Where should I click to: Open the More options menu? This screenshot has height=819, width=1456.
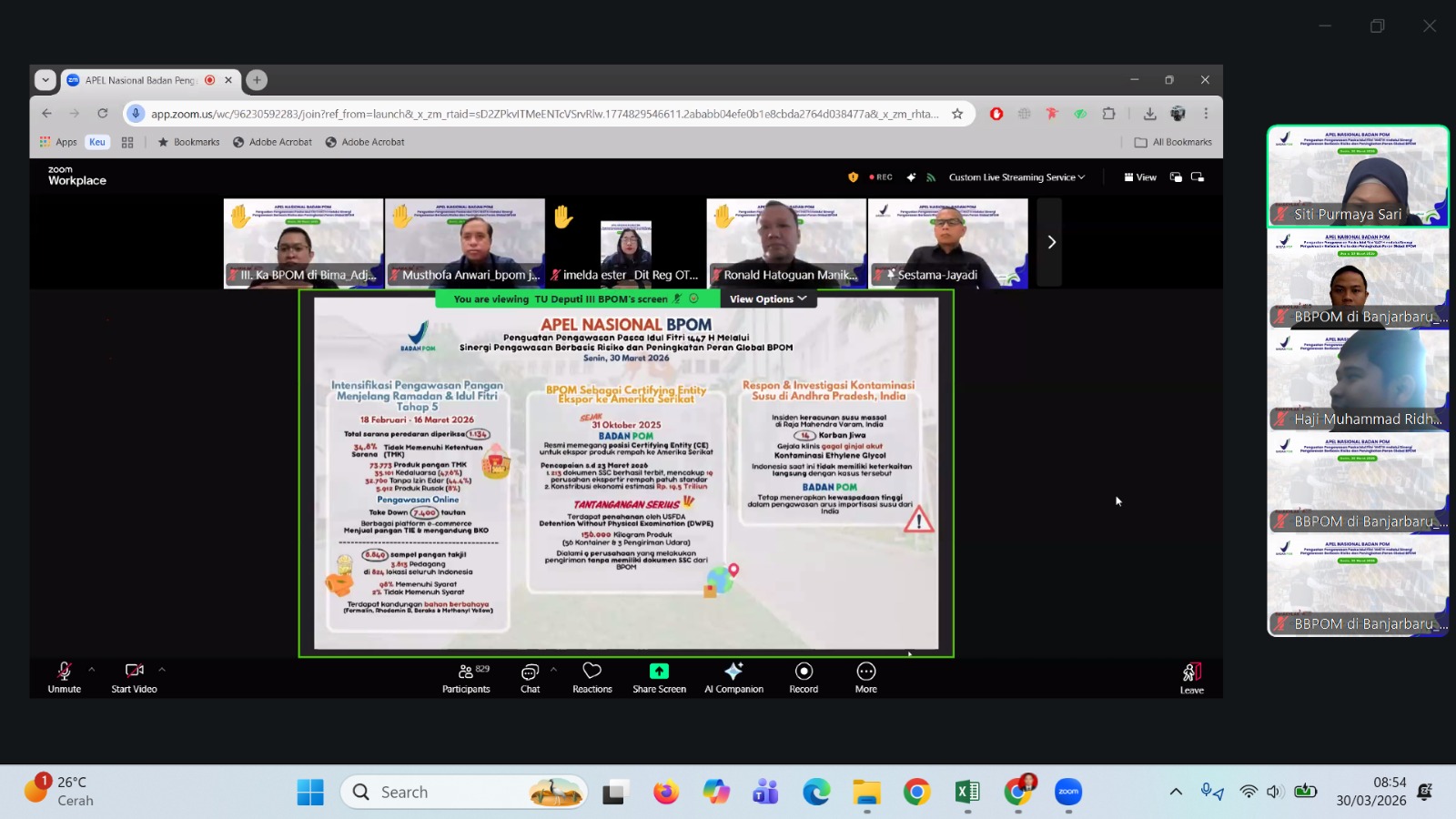(x=865, y=677)
